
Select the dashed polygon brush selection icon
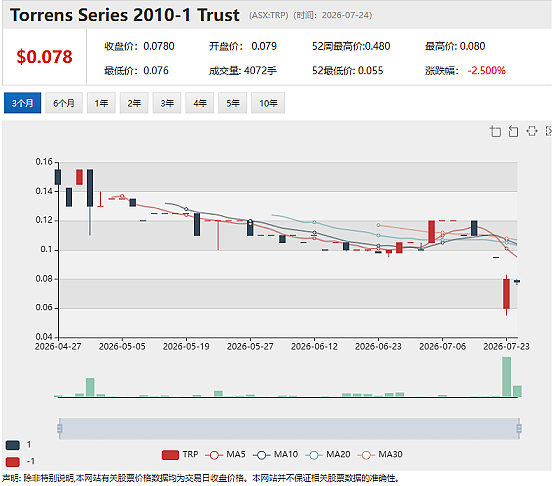coord(532,131)
